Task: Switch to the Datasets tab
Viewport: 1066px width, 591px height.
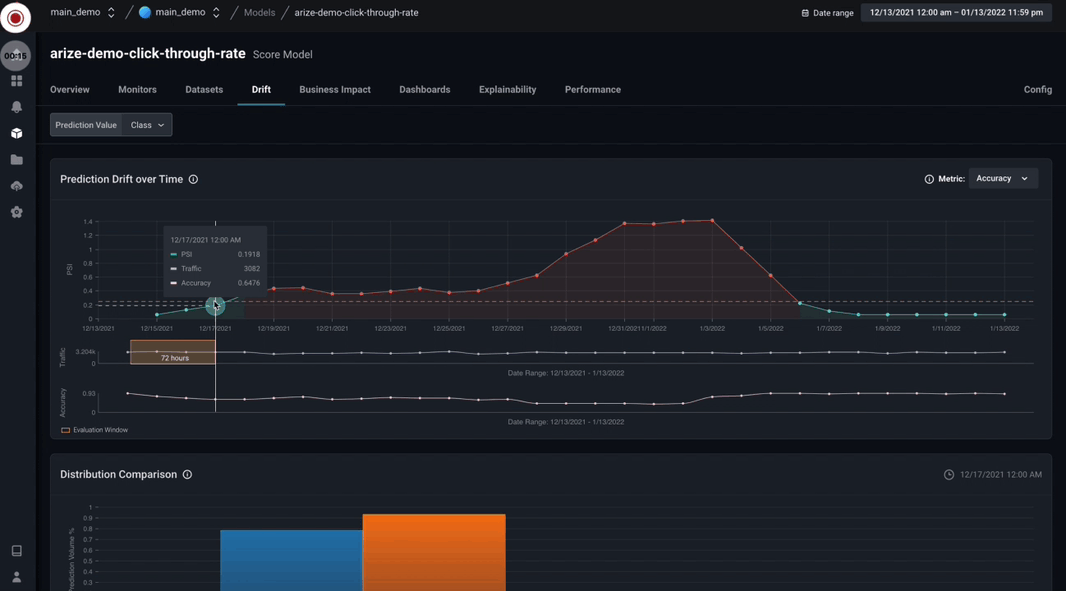Action: point(204,90)
